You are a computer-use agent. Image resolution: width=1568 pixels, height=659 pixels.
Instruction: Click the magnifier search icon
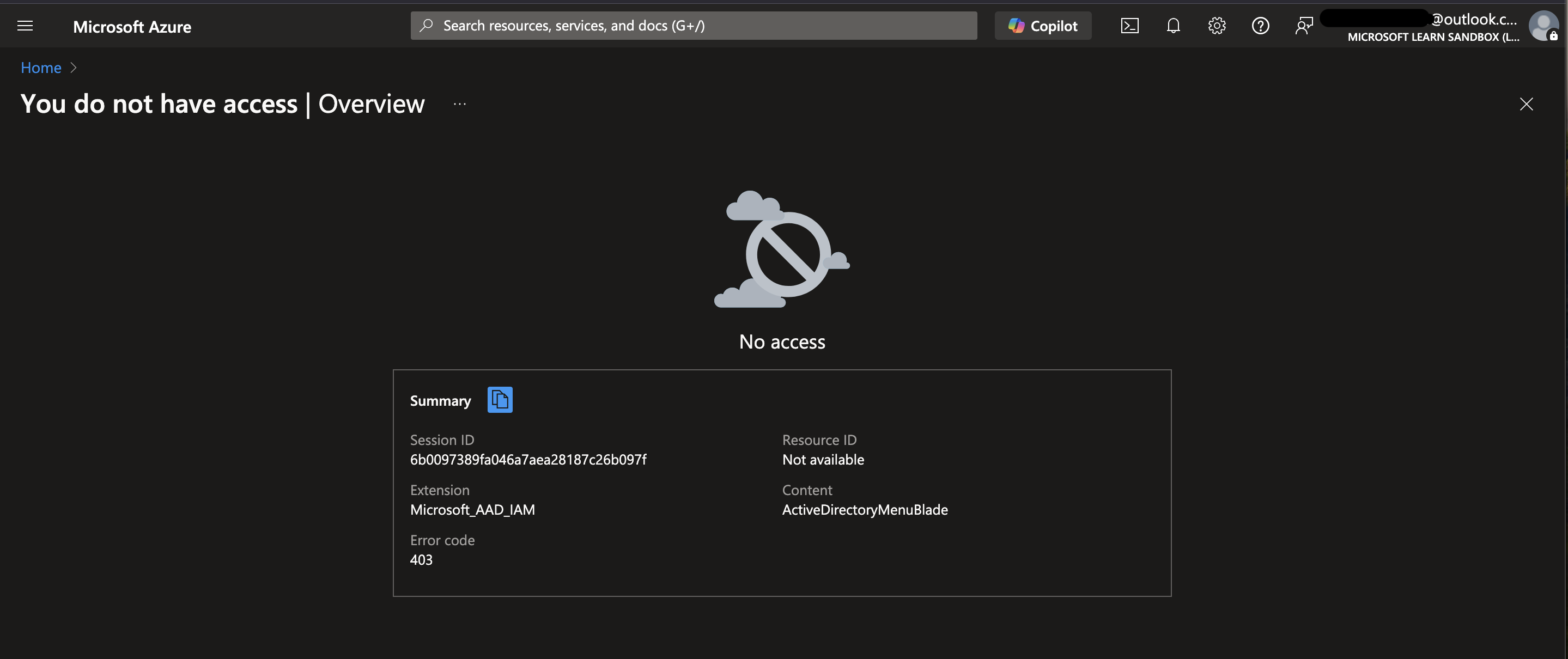426,26
